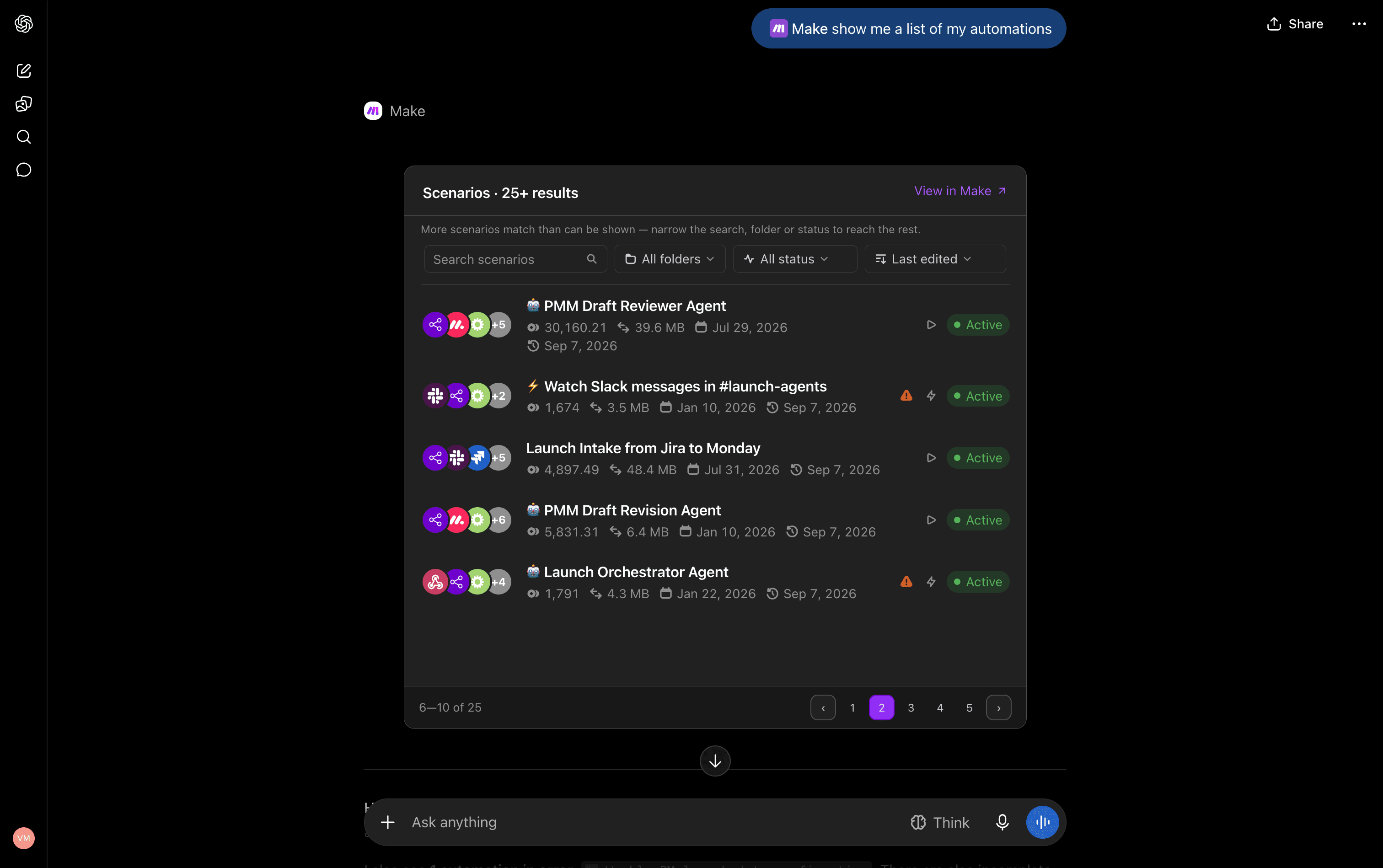The image size is (1383, 868).
Task: Click app icons cluster of PMM Draft Reviewer Agent
Action: [467, 325]
